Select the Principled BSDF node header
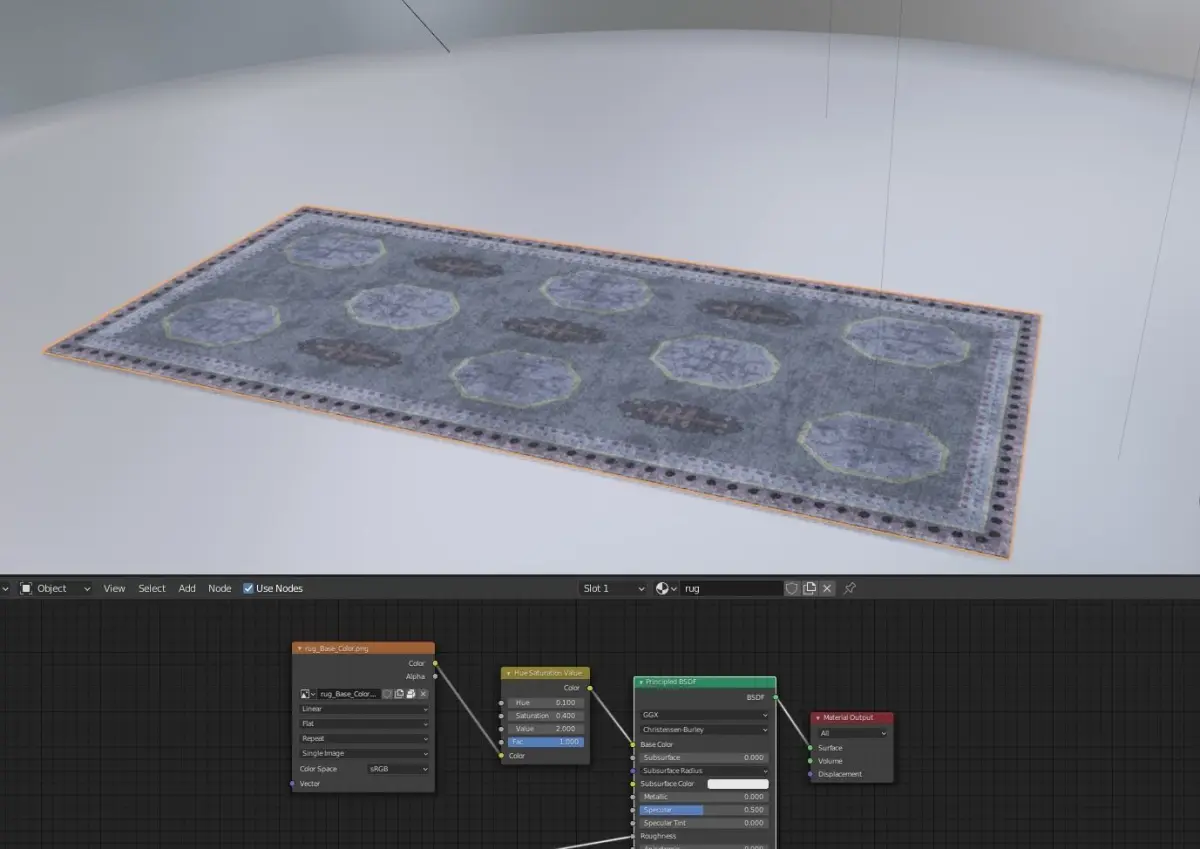This screenshot has height=849, width=1200. [x=705, y=682]
